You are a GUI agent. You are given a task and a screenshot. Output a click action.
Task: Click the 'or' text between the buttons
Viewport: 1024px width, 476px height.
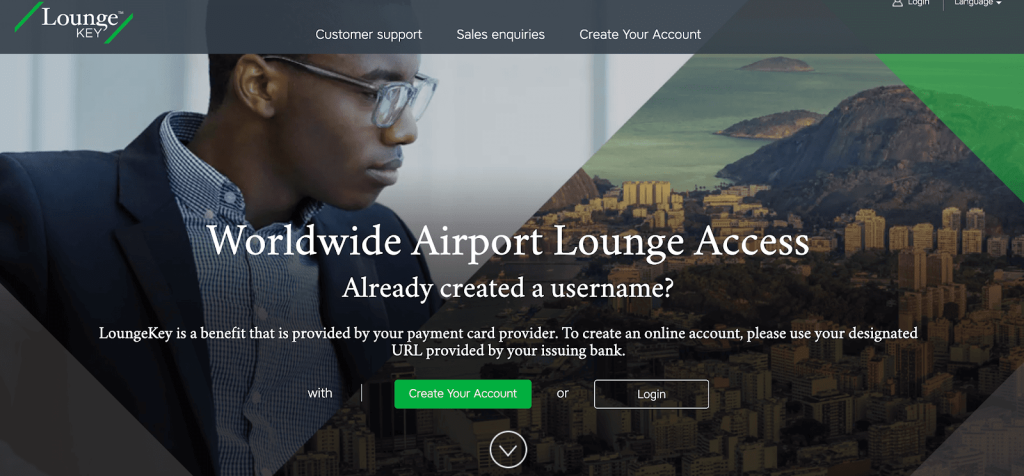pos(563,393)
